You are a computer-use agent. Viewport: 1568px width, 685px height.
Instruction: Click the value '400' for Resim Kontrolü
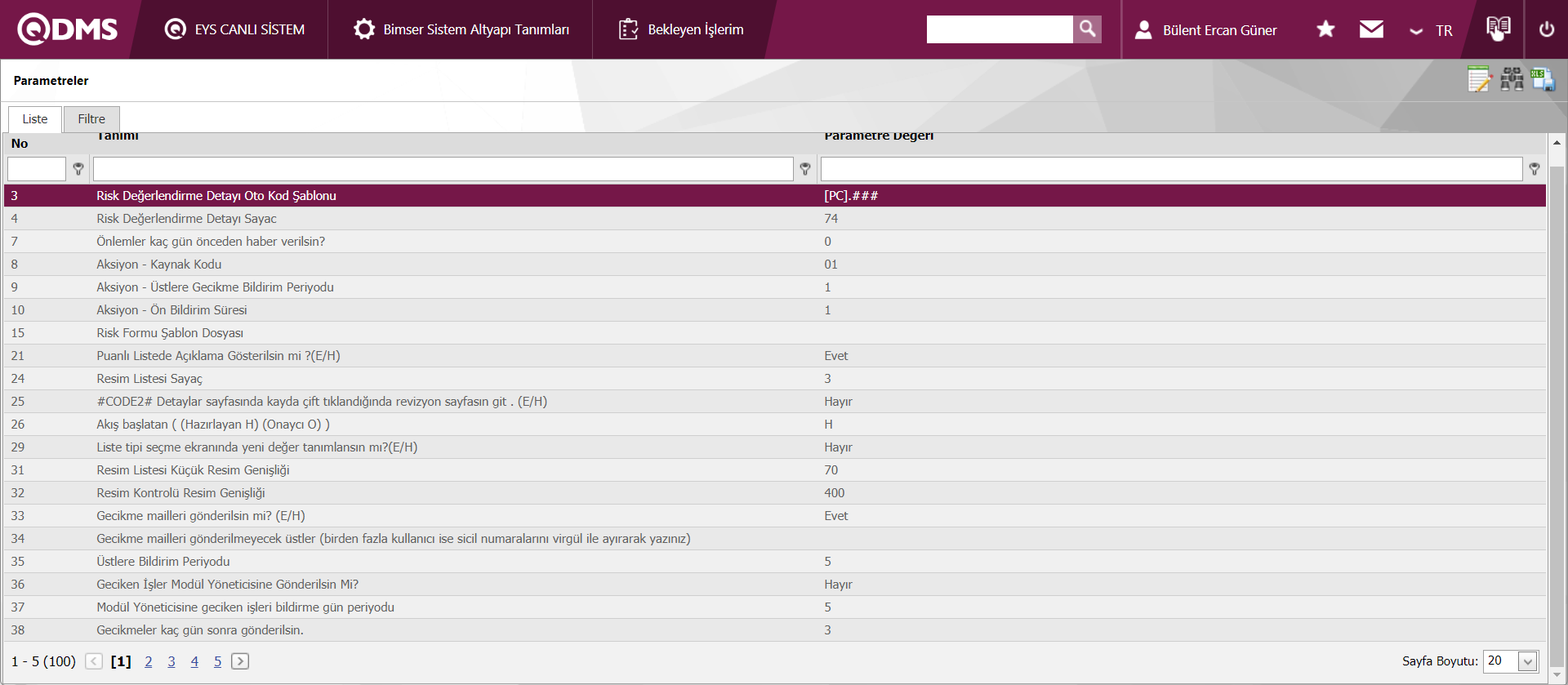click(835, 493)
